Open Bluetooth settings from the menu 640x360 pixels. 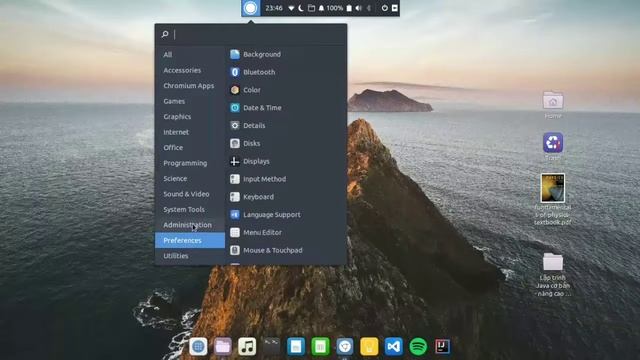tap(285, 72)
